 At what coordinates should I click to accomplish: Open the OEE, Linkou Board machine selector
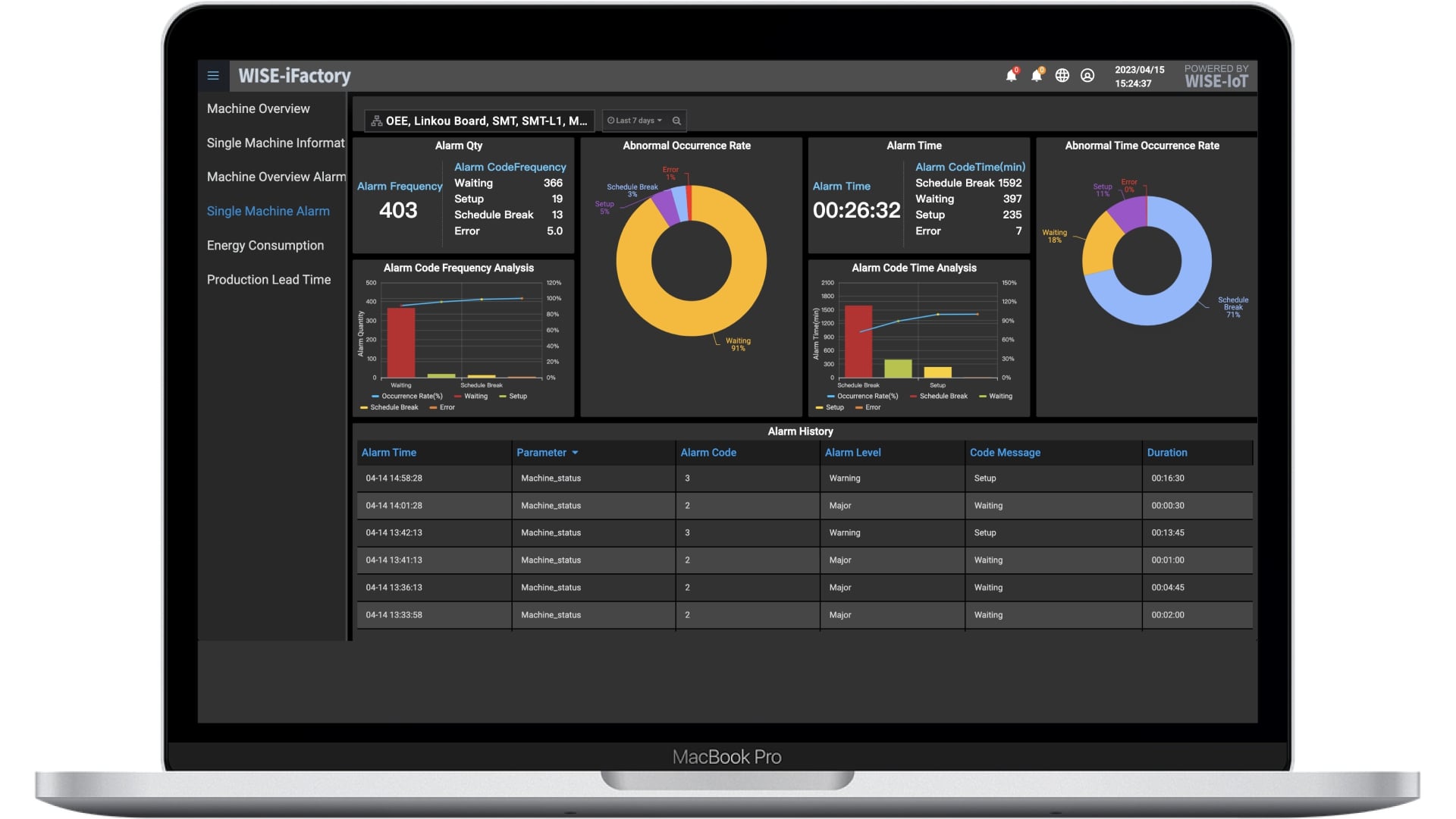479,121
